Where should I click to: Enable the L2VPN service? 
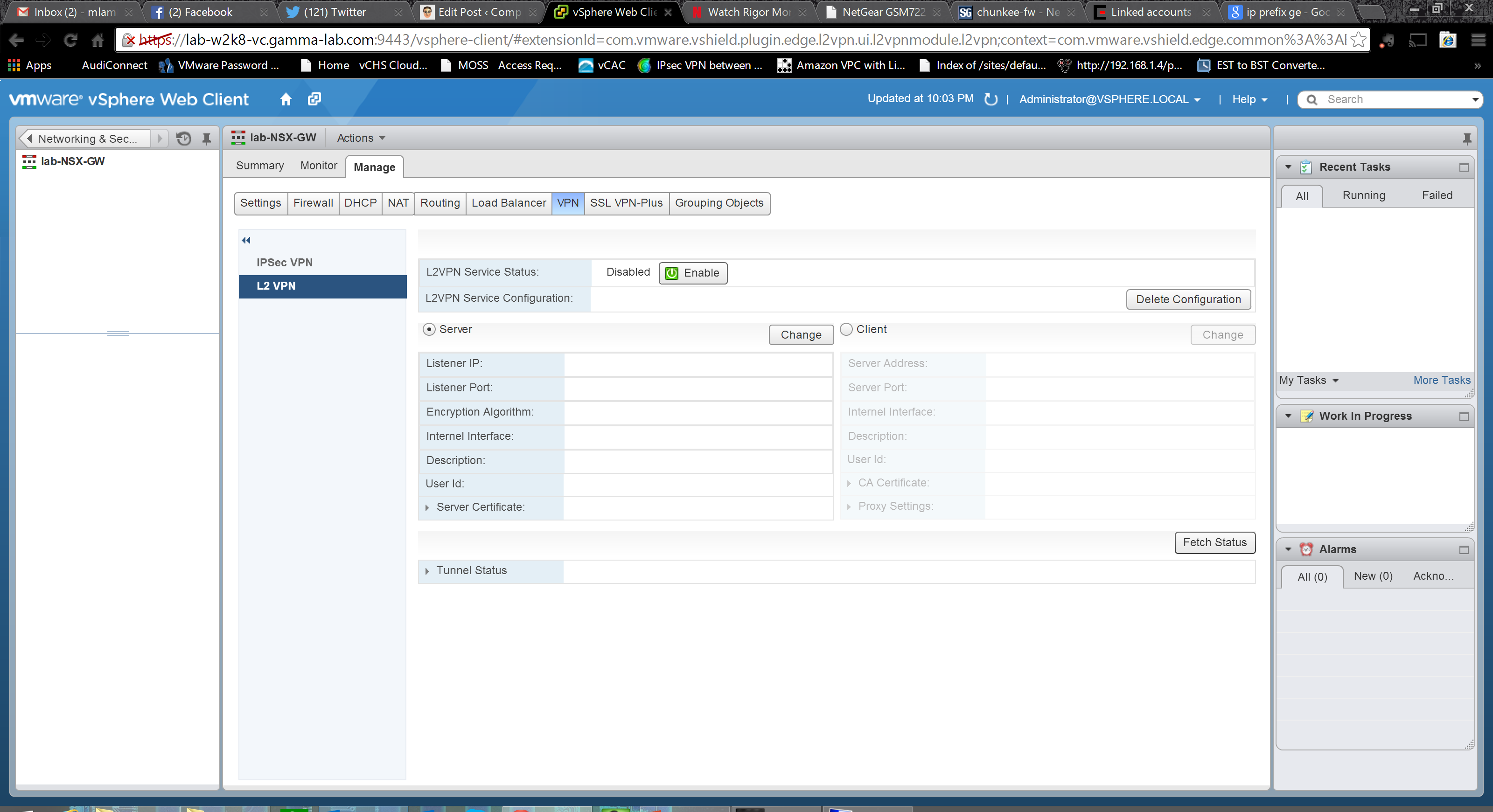pos(692,273)
